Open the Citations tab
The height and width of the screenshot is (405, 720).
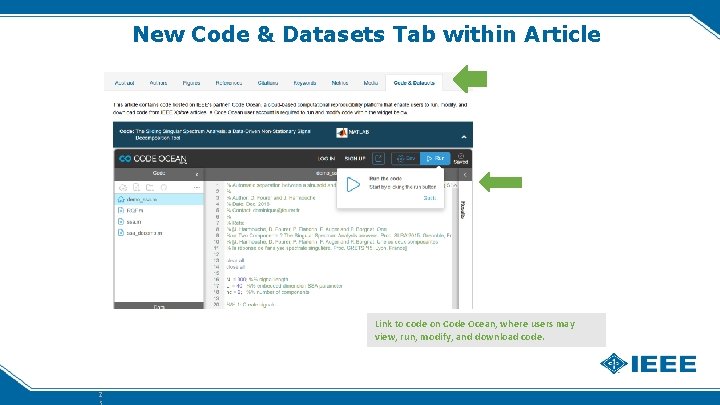pos(268,83)
